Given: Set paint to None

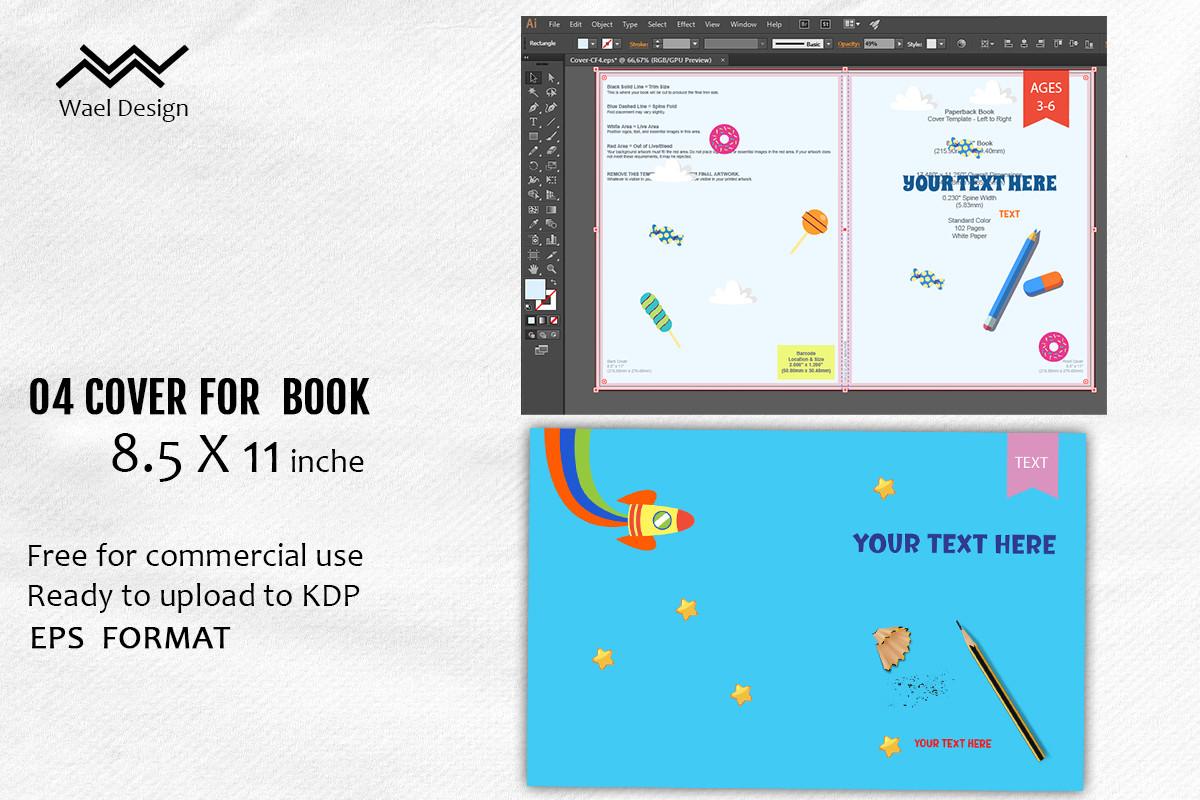Looking at the screenshot, I should (x=554, y=319).
